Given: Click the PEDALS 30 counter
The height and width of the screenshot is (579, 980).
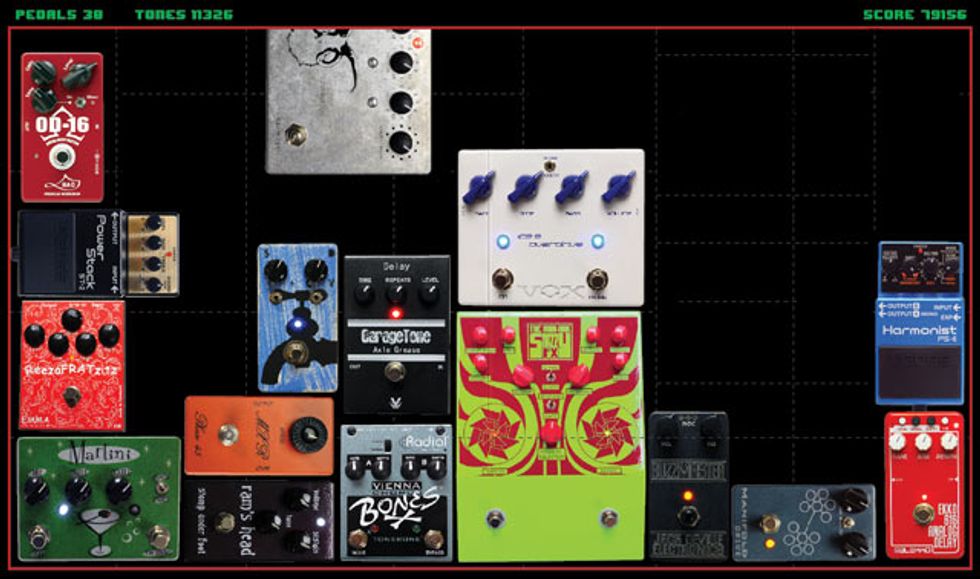Looking at the screenshot, I should coord(59,15).
